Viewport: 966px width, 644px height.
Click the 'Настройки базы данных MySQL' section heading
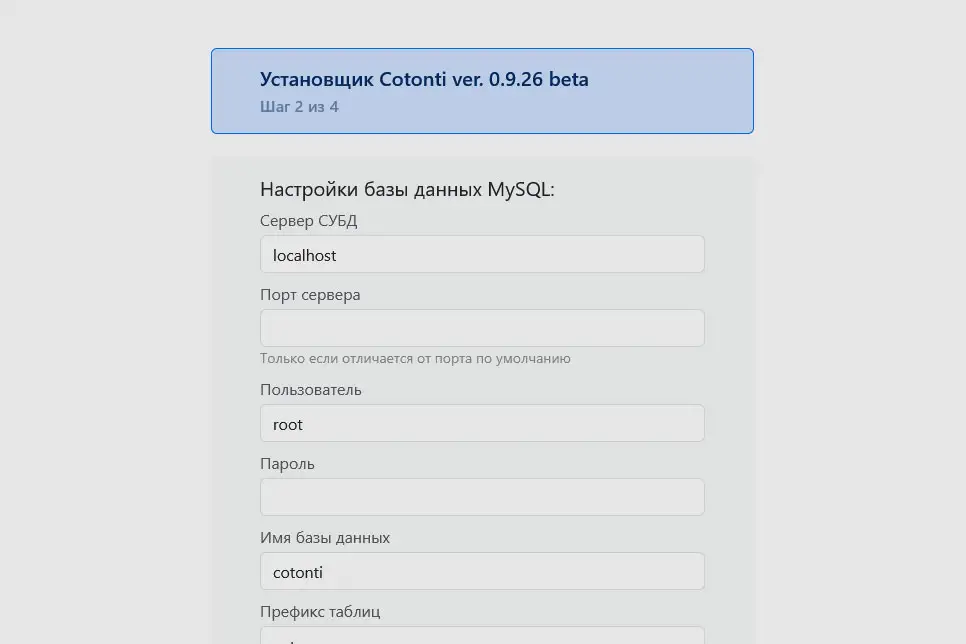click(408, 188)
